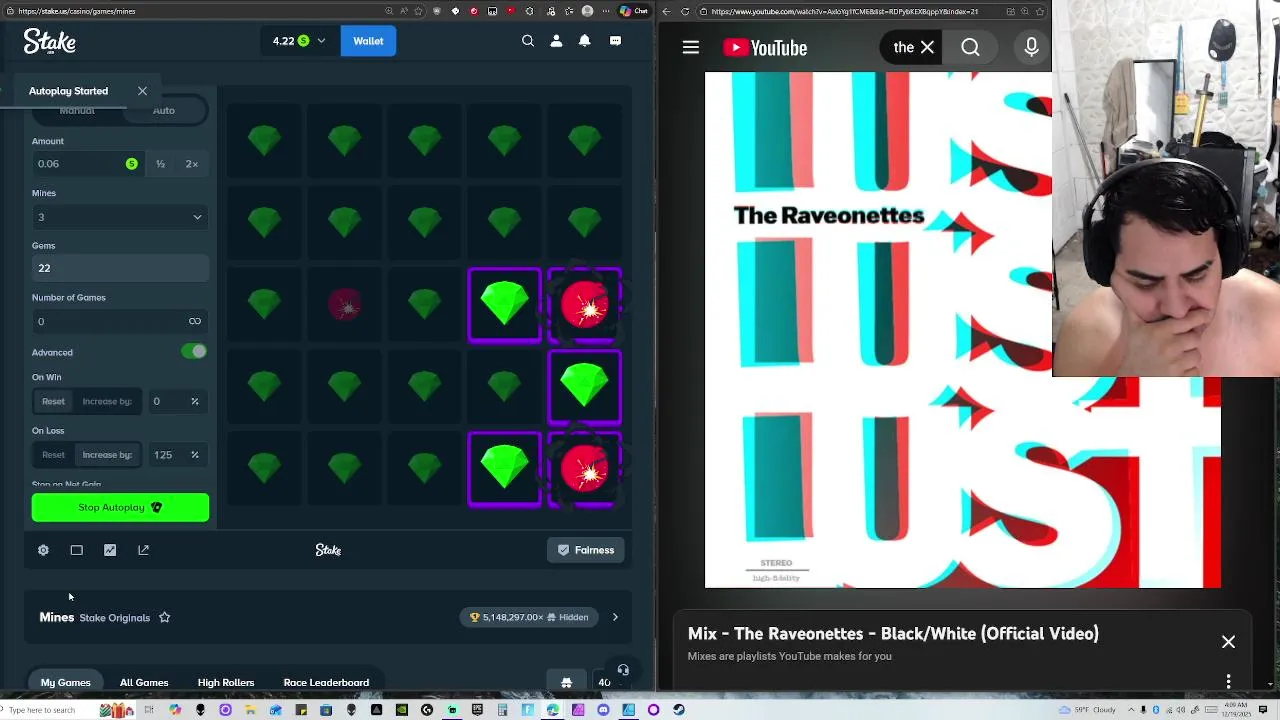Open File Explorer from taskbar

[x=250, y=710]
